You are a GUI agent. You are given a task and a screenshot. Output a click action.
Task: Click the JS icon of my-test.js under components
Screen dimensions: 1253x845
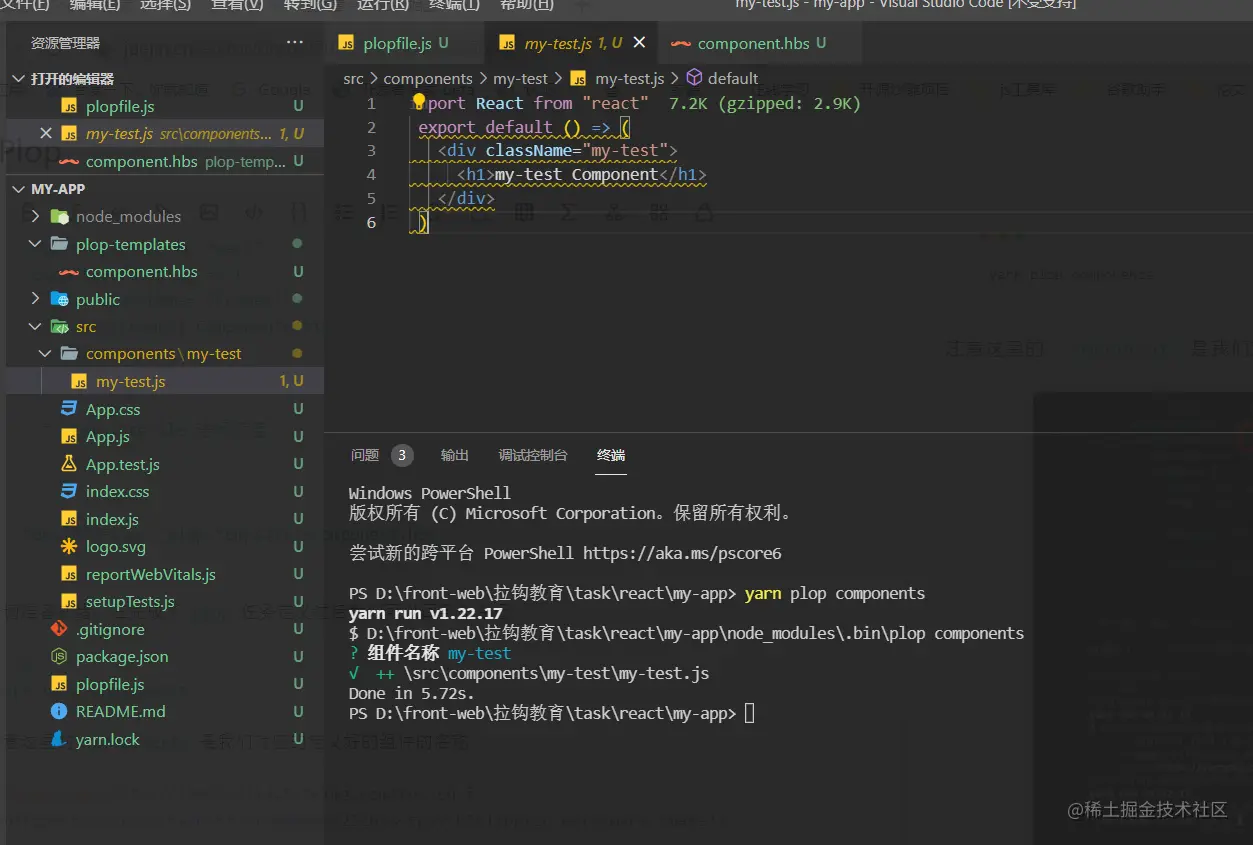point(79,382)
